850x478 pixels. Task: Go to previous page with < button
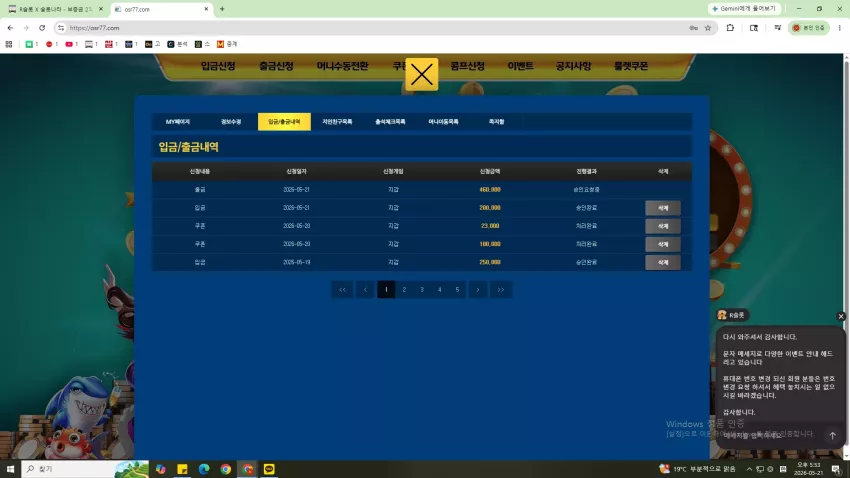[x=365, y=289]
